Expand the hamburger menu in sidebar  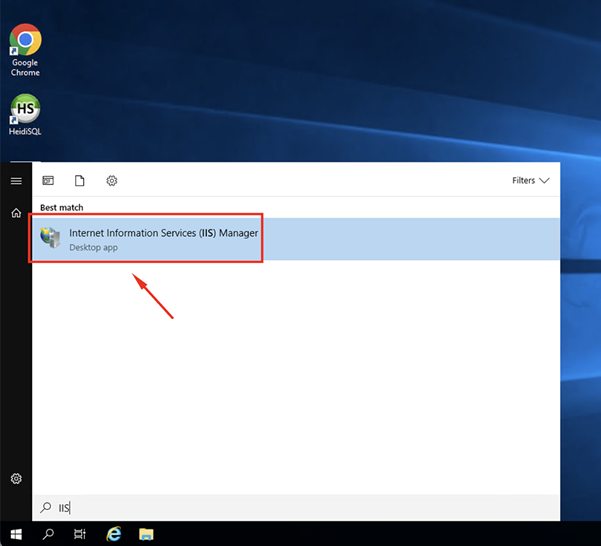[x=16, y=180]
